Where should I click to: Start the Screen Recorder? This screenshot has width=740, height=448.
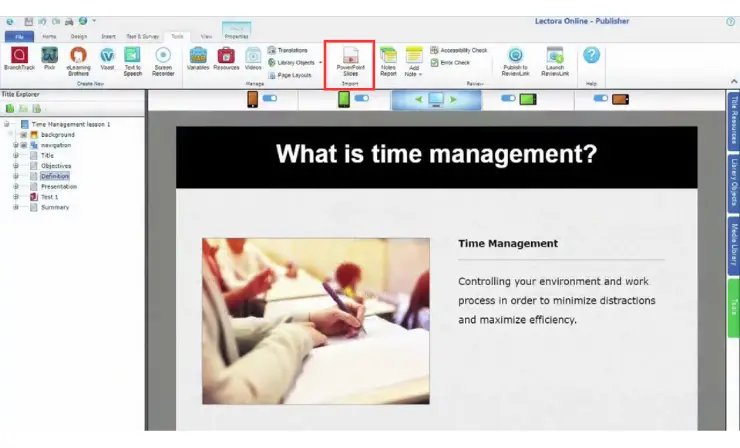163,61
